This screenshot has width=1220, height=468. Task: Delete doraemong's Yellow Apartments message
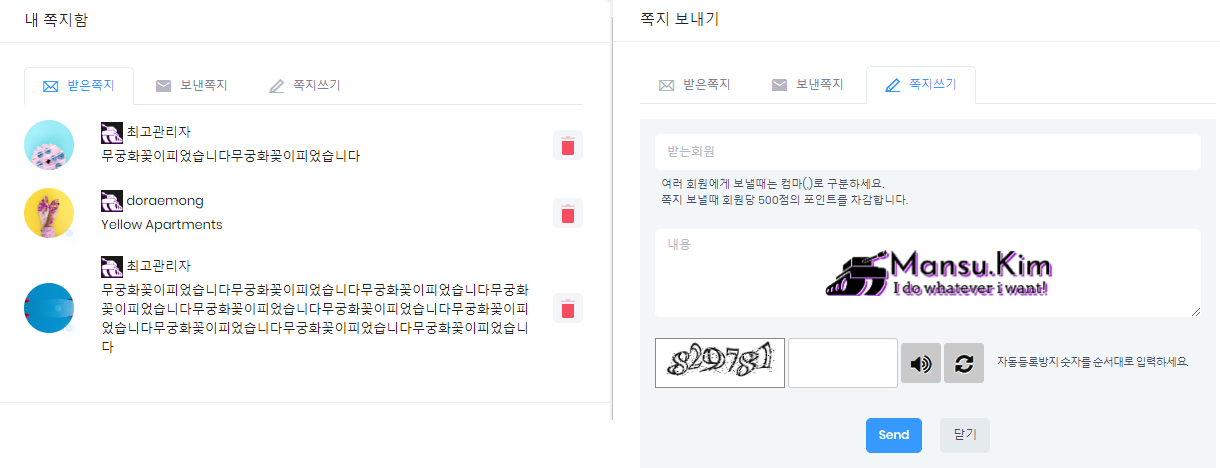[x=568, y=213]
